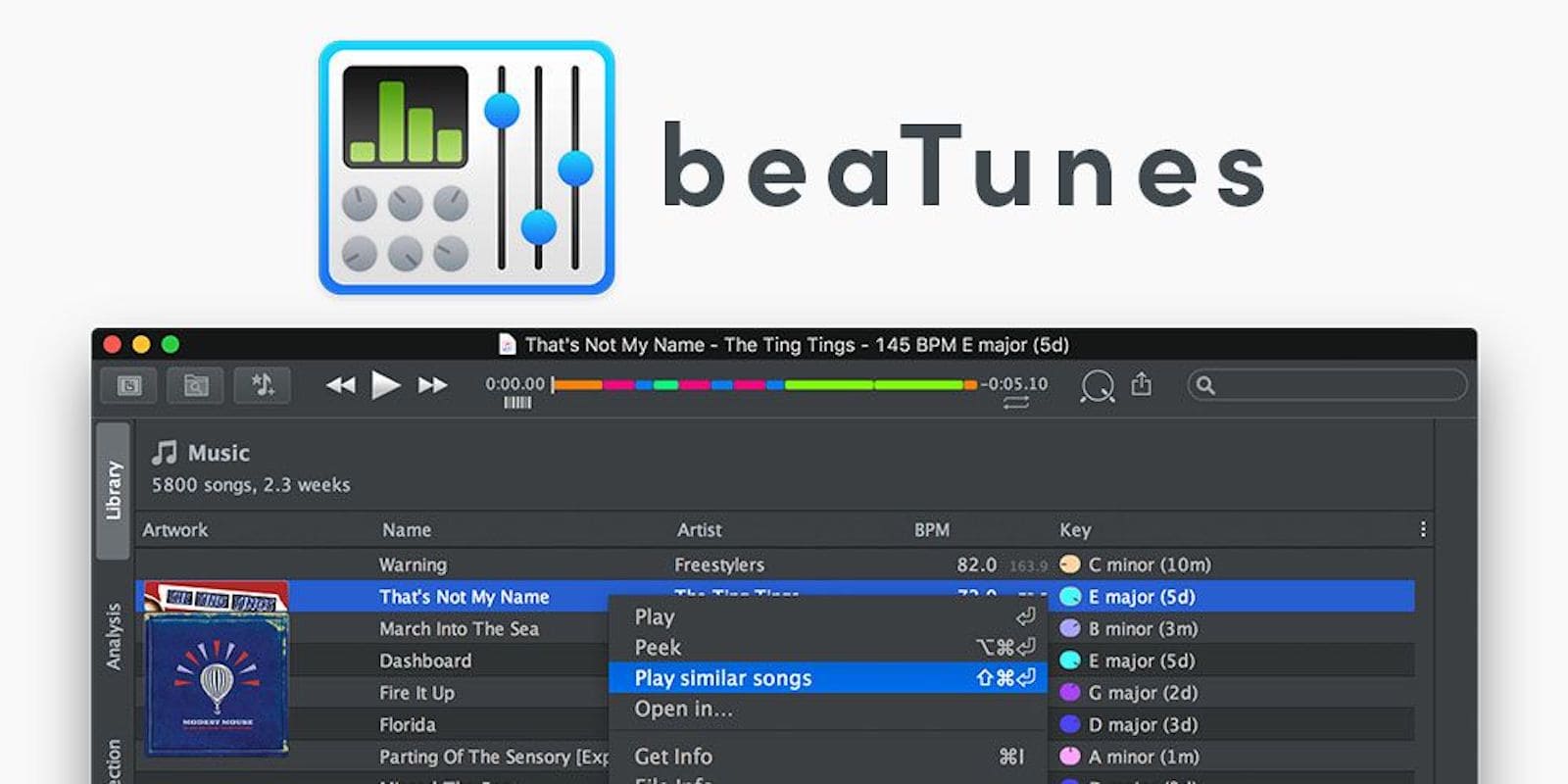Sort by the Name column header

point(407,530)
